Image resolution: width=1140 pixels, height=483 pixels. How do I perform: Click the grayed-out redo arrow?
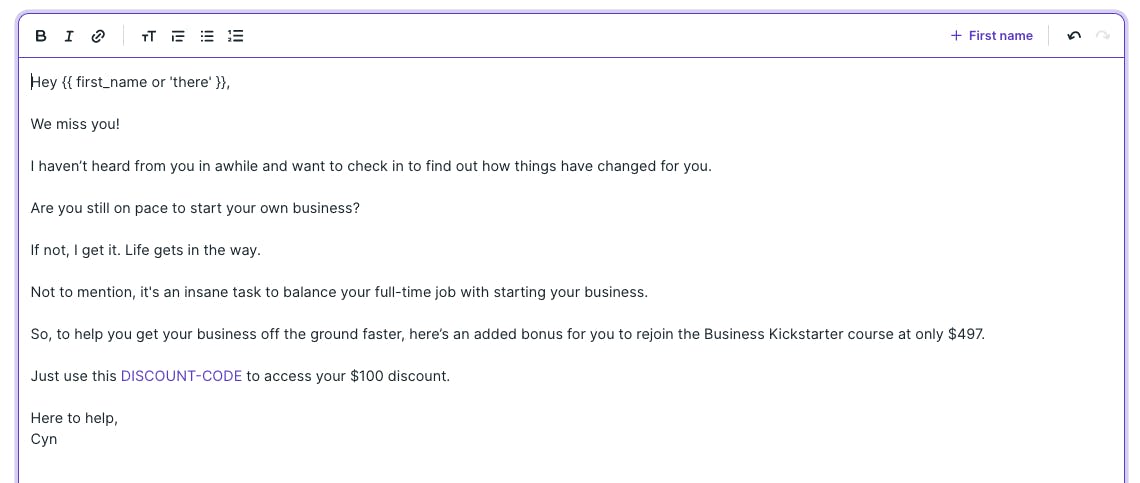tap(1103, 36)
